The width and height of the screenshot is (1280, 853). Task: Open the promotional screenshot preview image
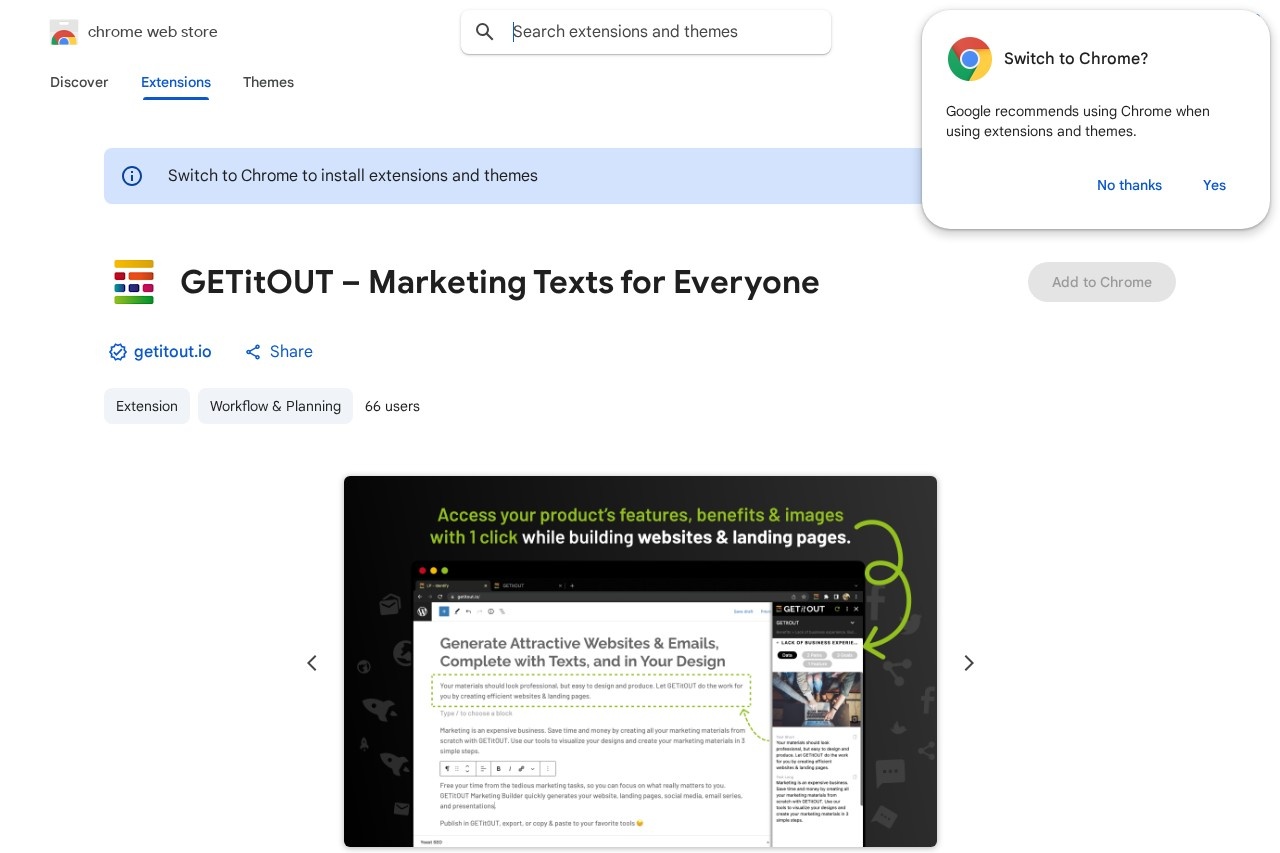pos(640,662)
